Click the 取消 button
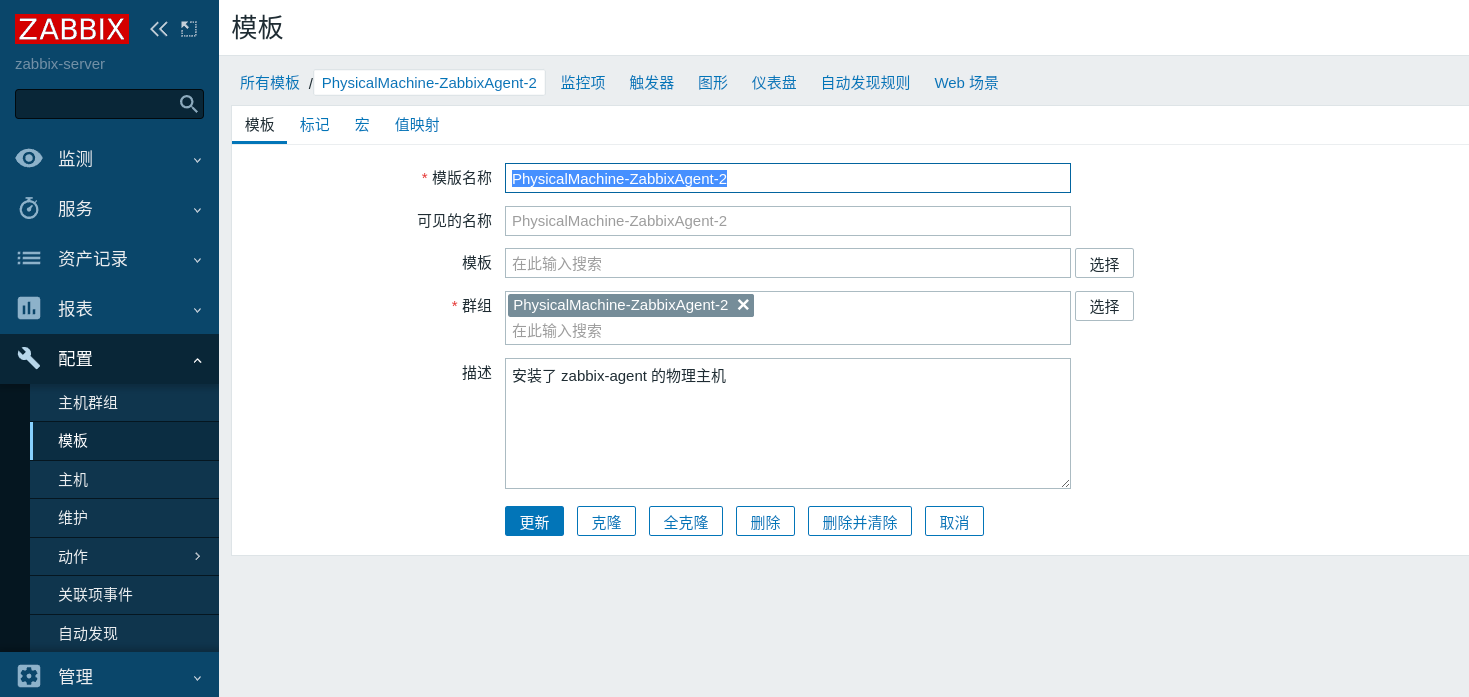Image resolution: width=1469 pixels, height=697 pixels. pos(954,521)
